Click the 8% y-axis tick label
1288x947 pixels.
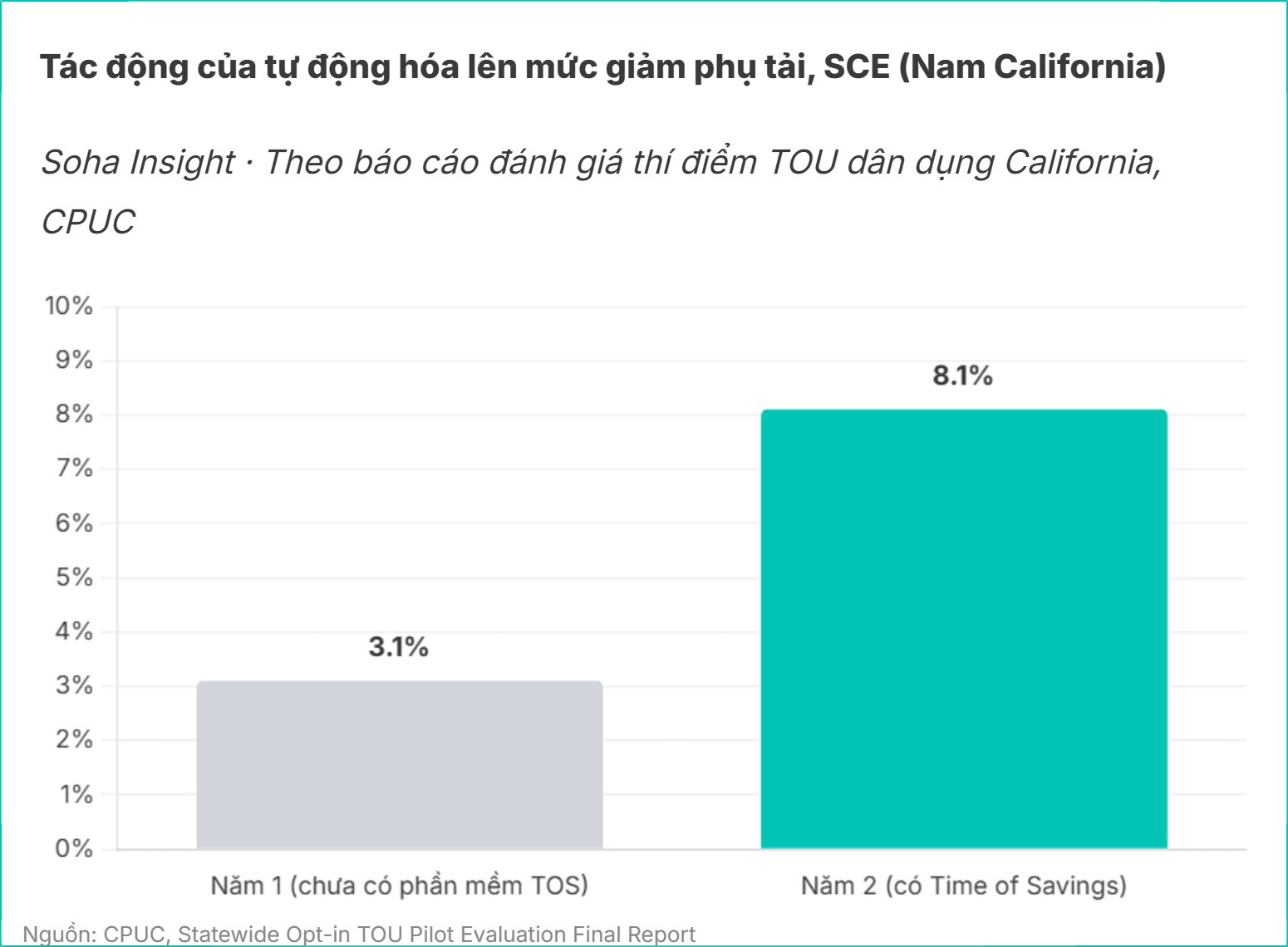pyautogui.click(x=74, y=415)
